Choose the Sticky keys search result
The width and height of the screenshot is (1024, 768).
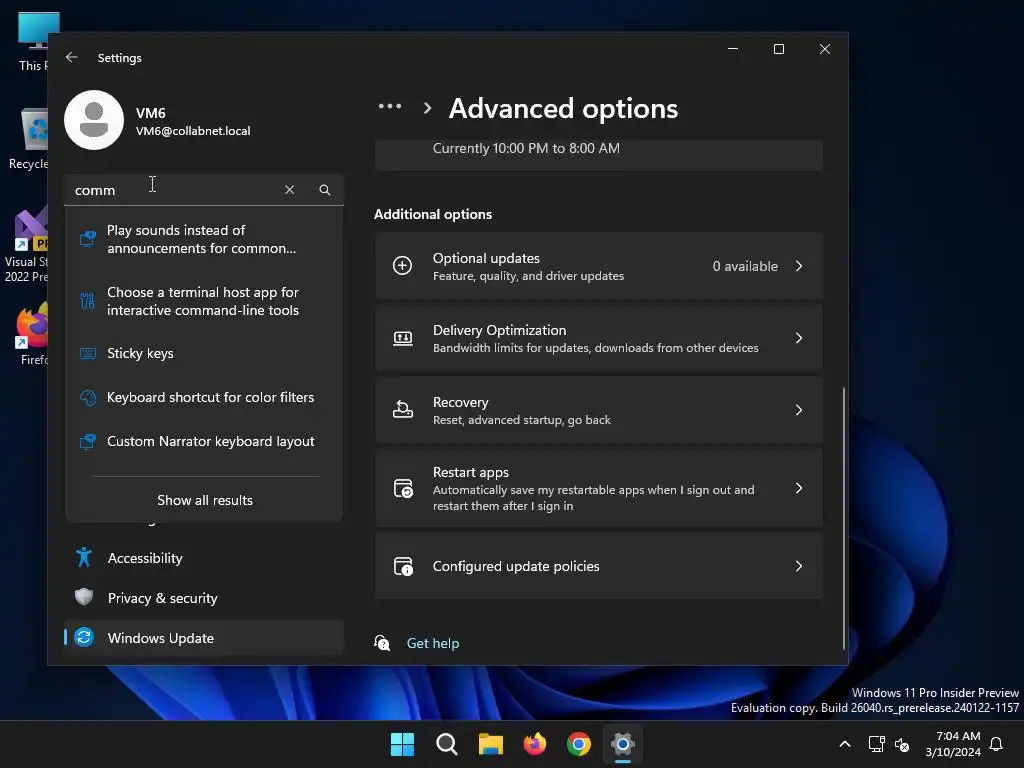(204, 353)
